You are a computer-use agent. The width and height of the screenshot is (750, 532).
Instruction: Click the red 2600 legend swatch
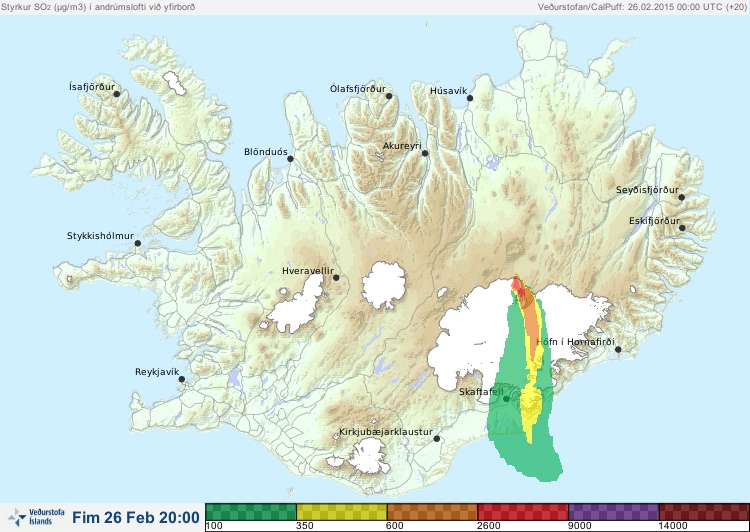523,512
